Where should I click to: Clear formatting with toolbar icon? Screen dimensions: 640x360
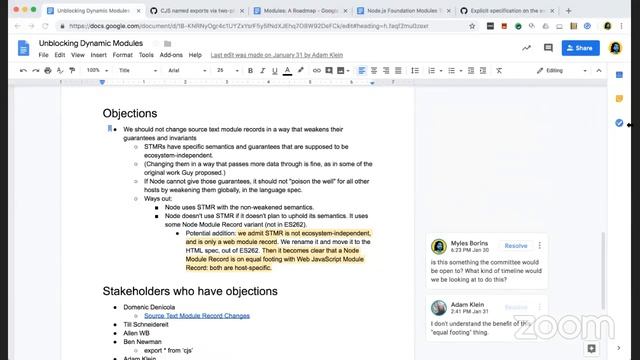click(499, 71)
